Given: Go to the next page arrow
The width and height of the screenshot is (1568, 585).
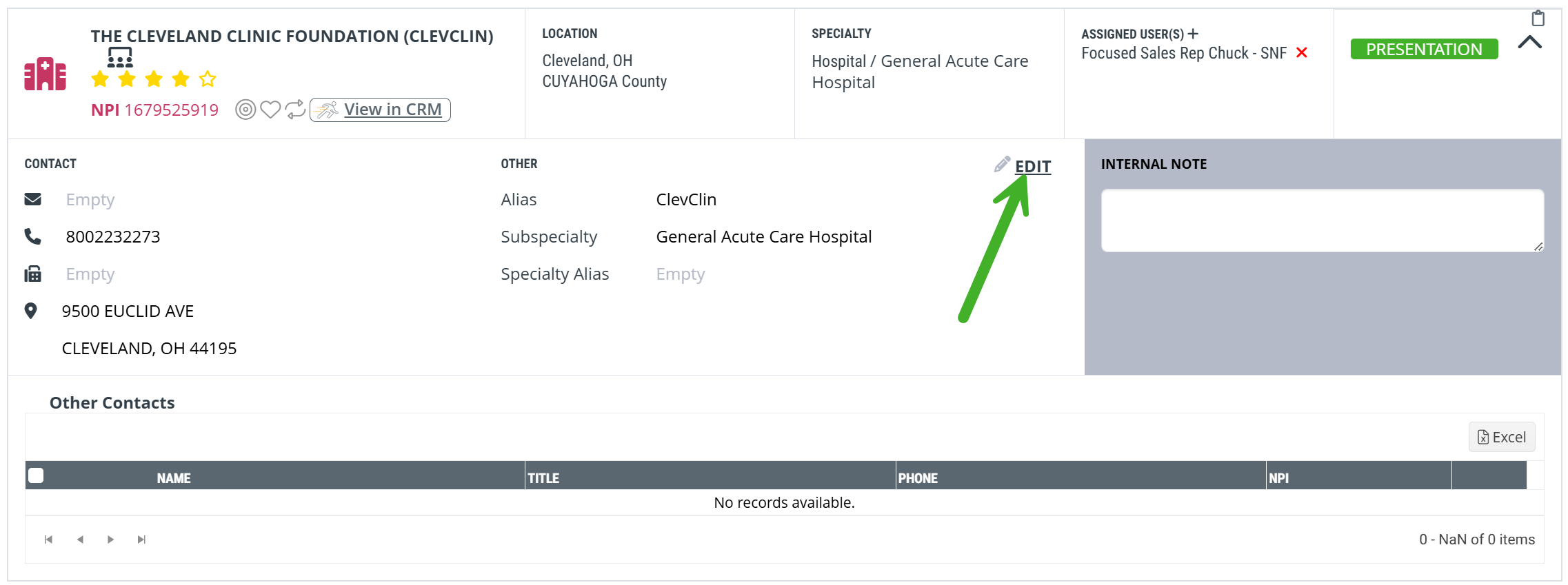Looking at the screenshot, I should 110,540.
